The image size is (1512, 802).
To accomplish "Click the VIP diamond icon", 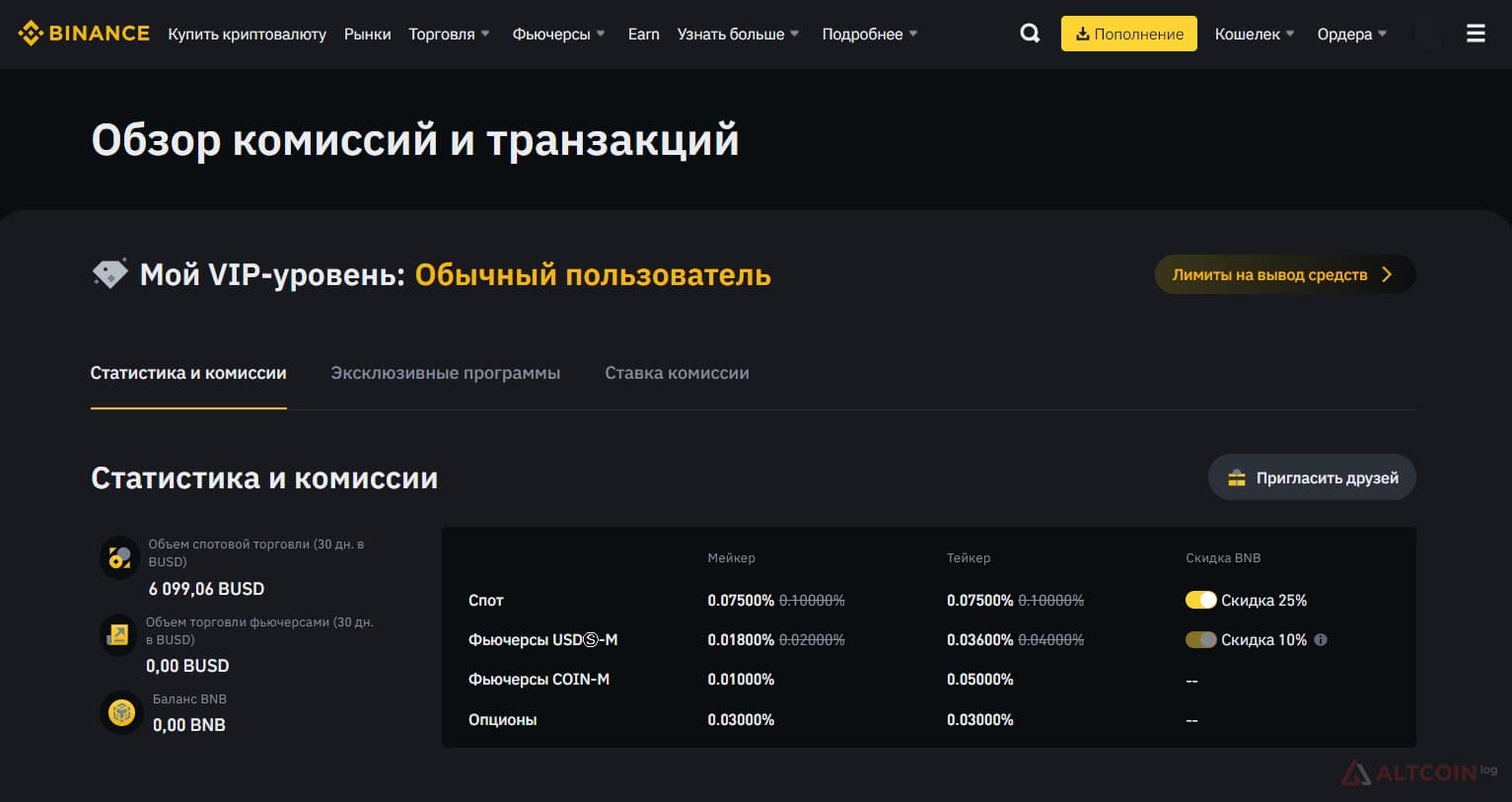I will tap(110, 273).
